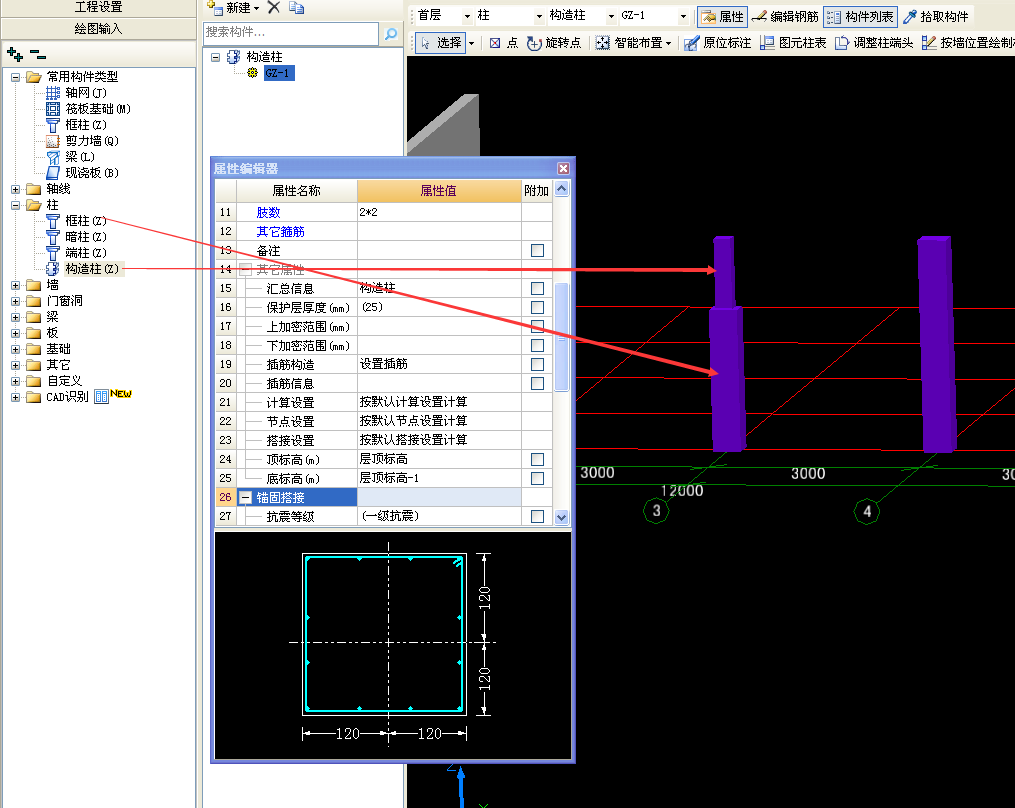The width and height of the screenshot is (1015, 808).
Task: Click the 搜索构件 search input field
Action: coord(291,32)
